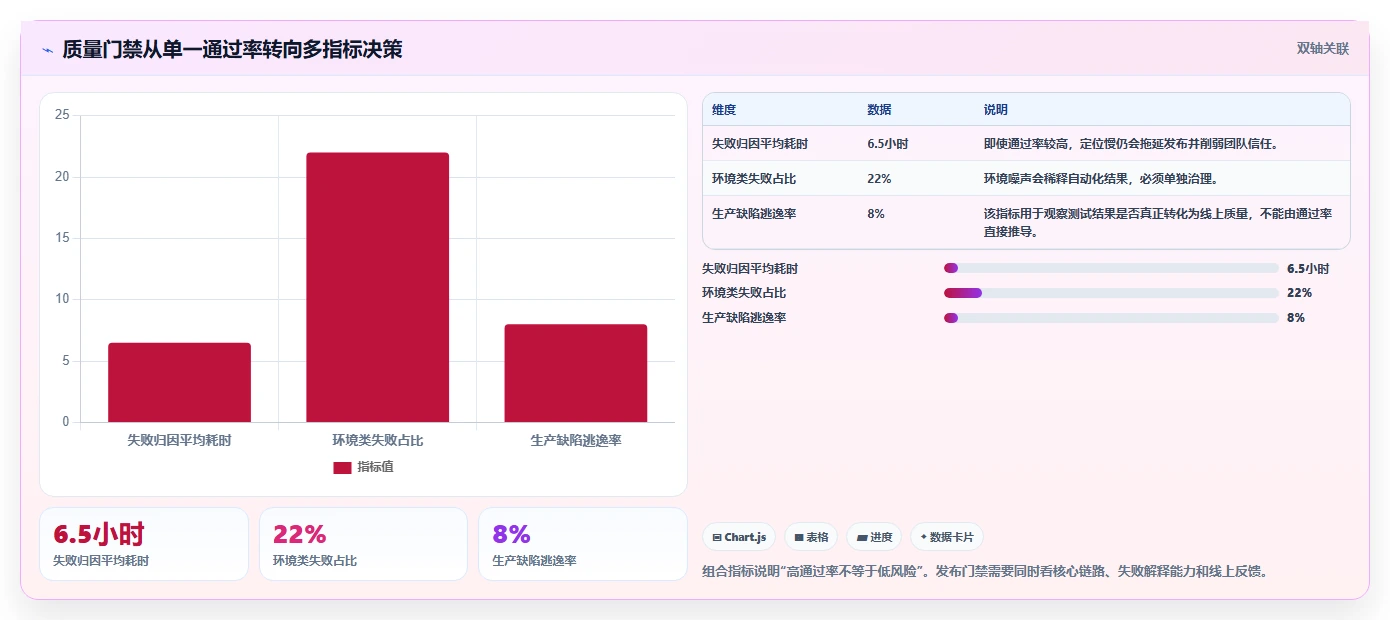Viewport: 1390px width, 620px height.
Task: Click 6.5小时 value beside progress bar
Action: (1308, 269)
